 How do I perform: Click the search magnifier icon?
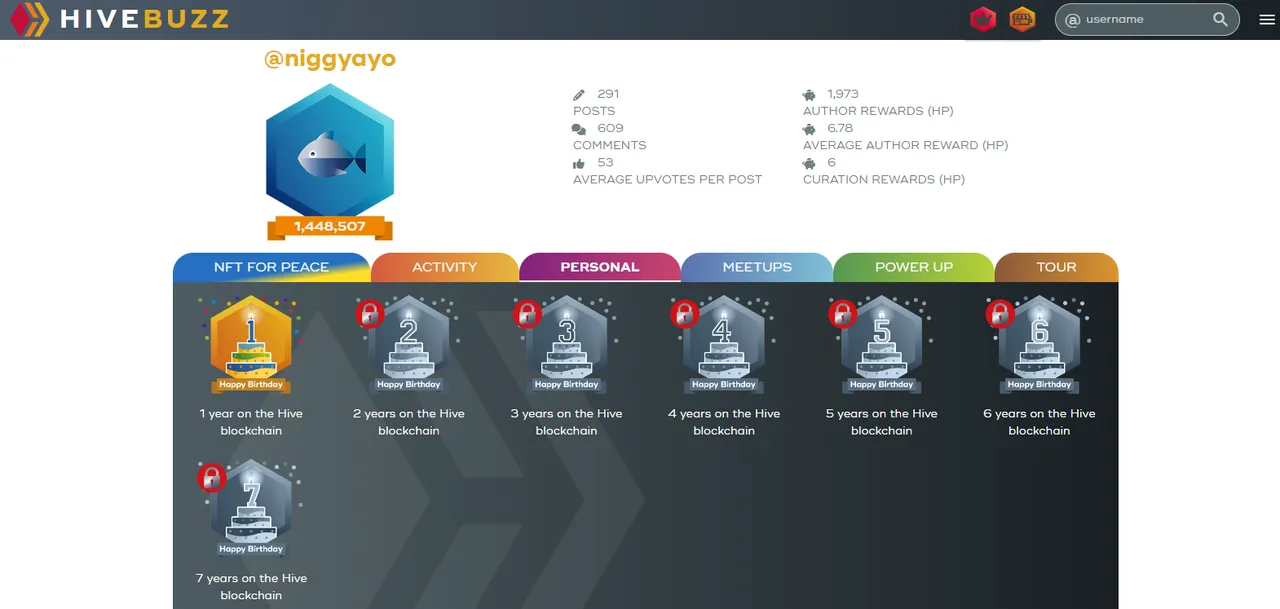click(x=1221, y=19)
